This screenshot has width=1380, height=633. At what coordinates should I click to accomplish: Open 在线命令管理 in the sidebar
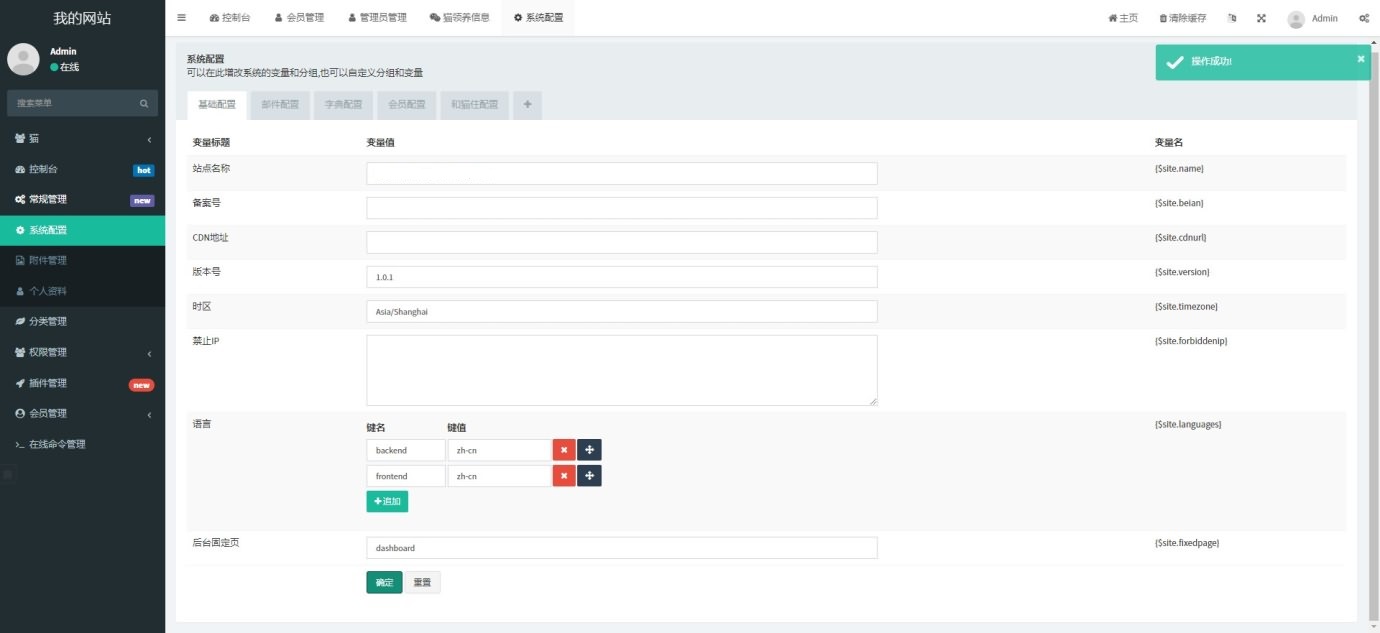coord(82,444)
